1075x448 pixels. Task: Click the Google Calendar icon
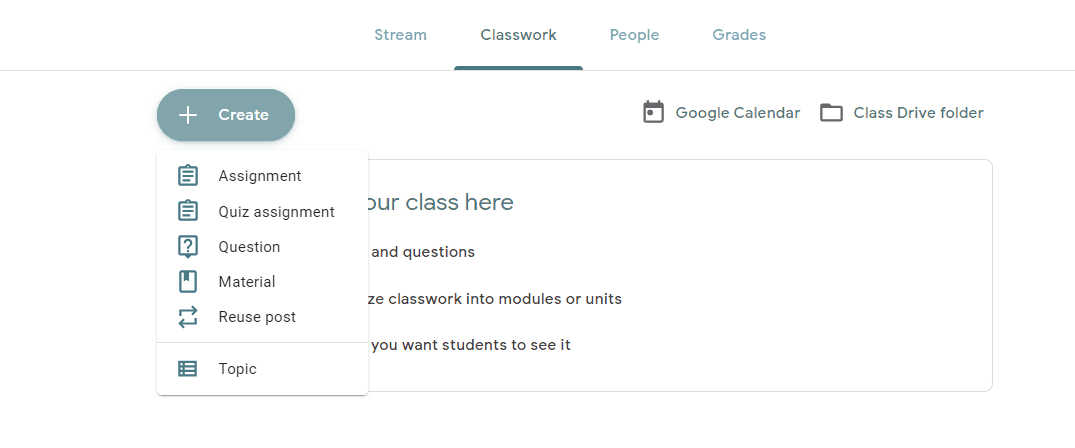click(x=653, y=113)
